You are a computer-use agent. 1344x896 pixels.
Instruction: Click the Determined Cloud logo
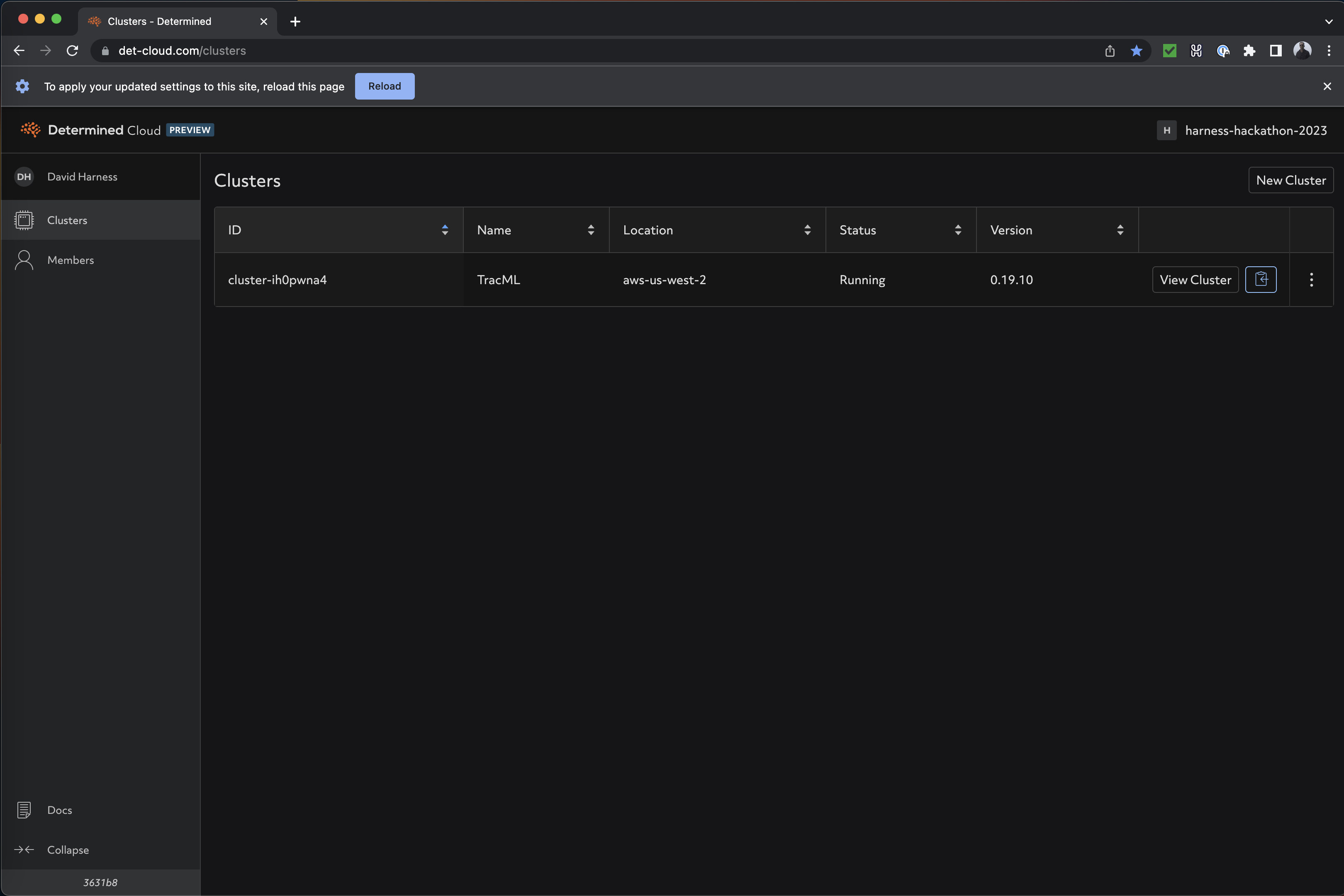click(x=31, y=130)
